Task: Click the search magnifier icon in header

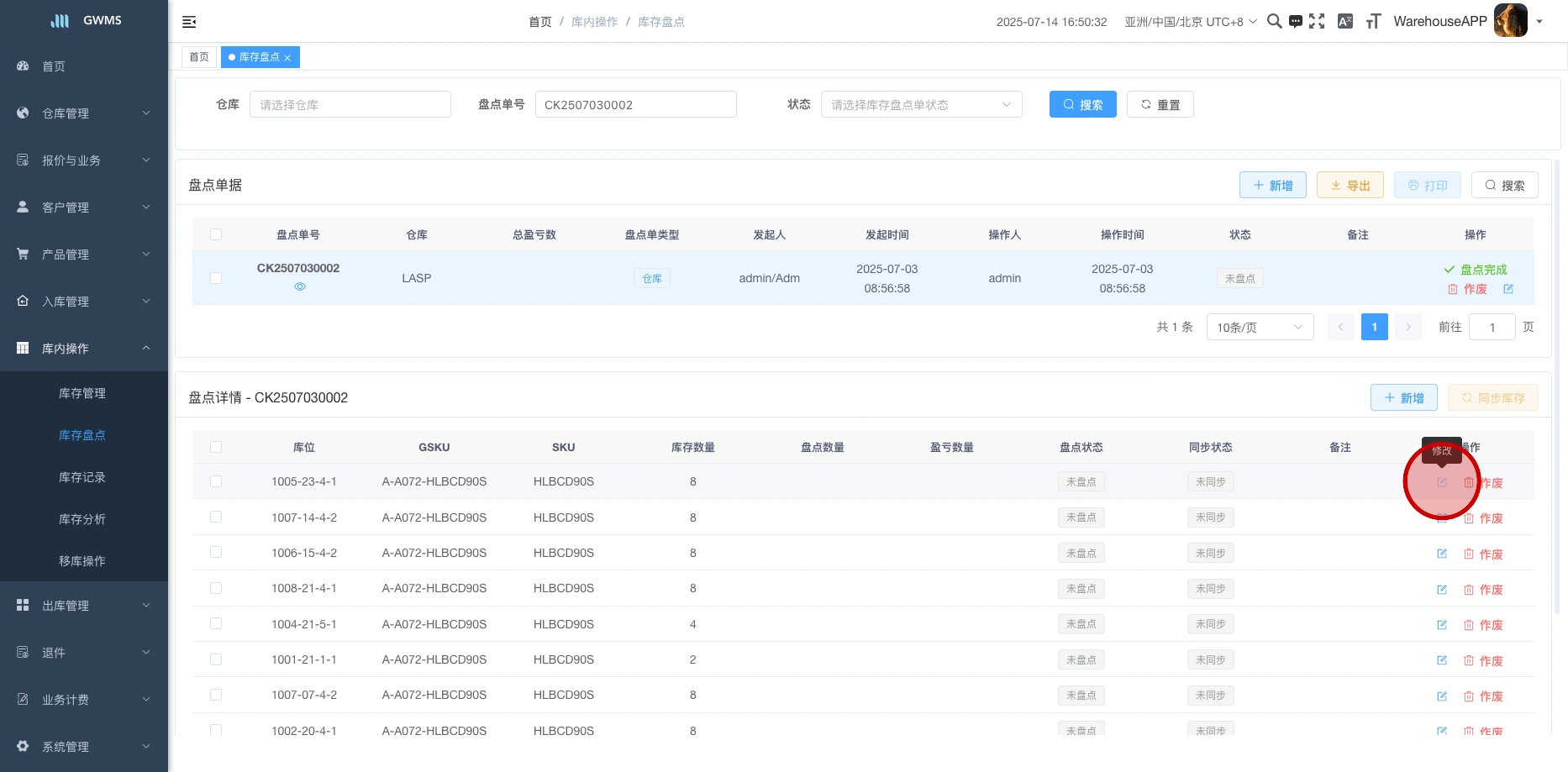Action: click(1274, 22)
